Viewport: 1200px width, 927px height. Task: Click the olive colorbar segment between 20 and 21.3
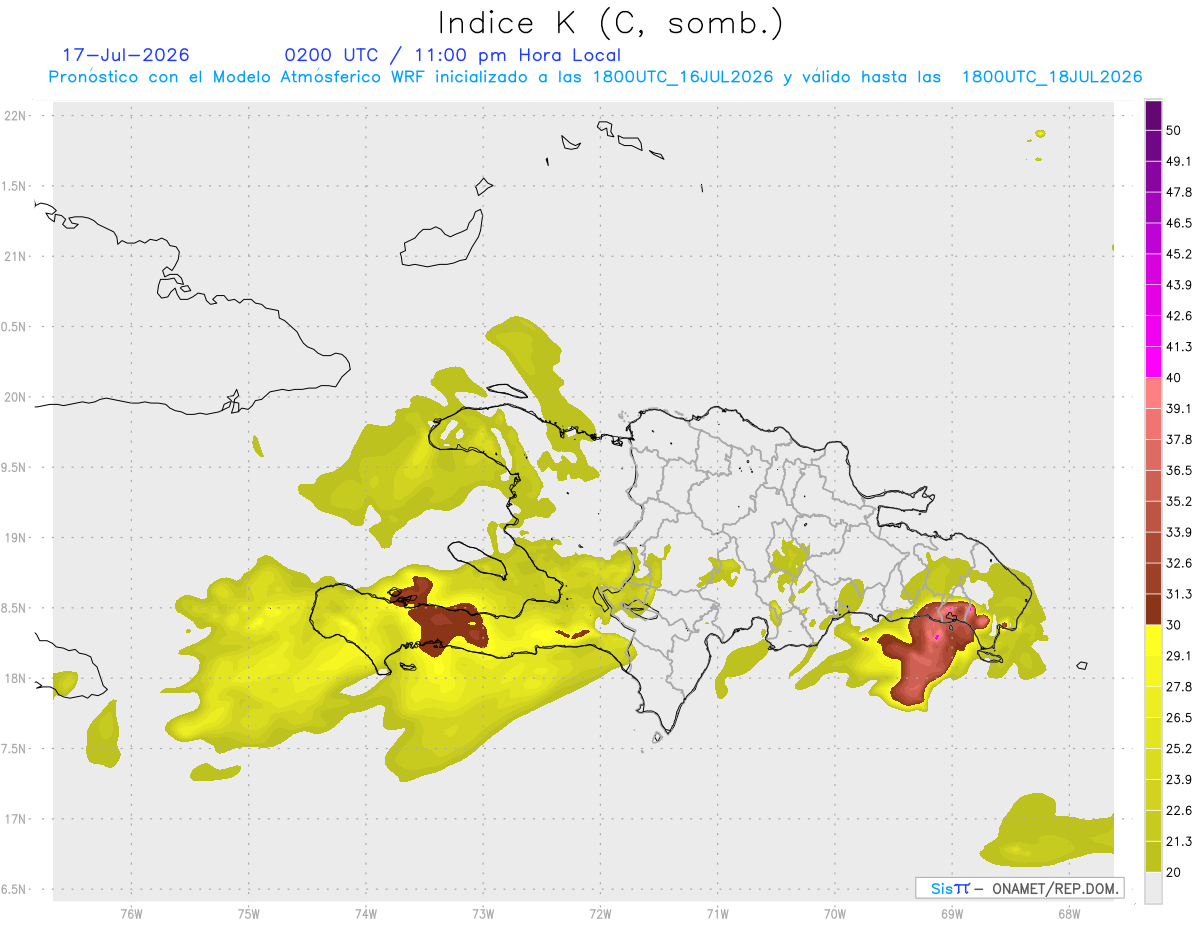pyautogui.click(x=1154, y=857)
